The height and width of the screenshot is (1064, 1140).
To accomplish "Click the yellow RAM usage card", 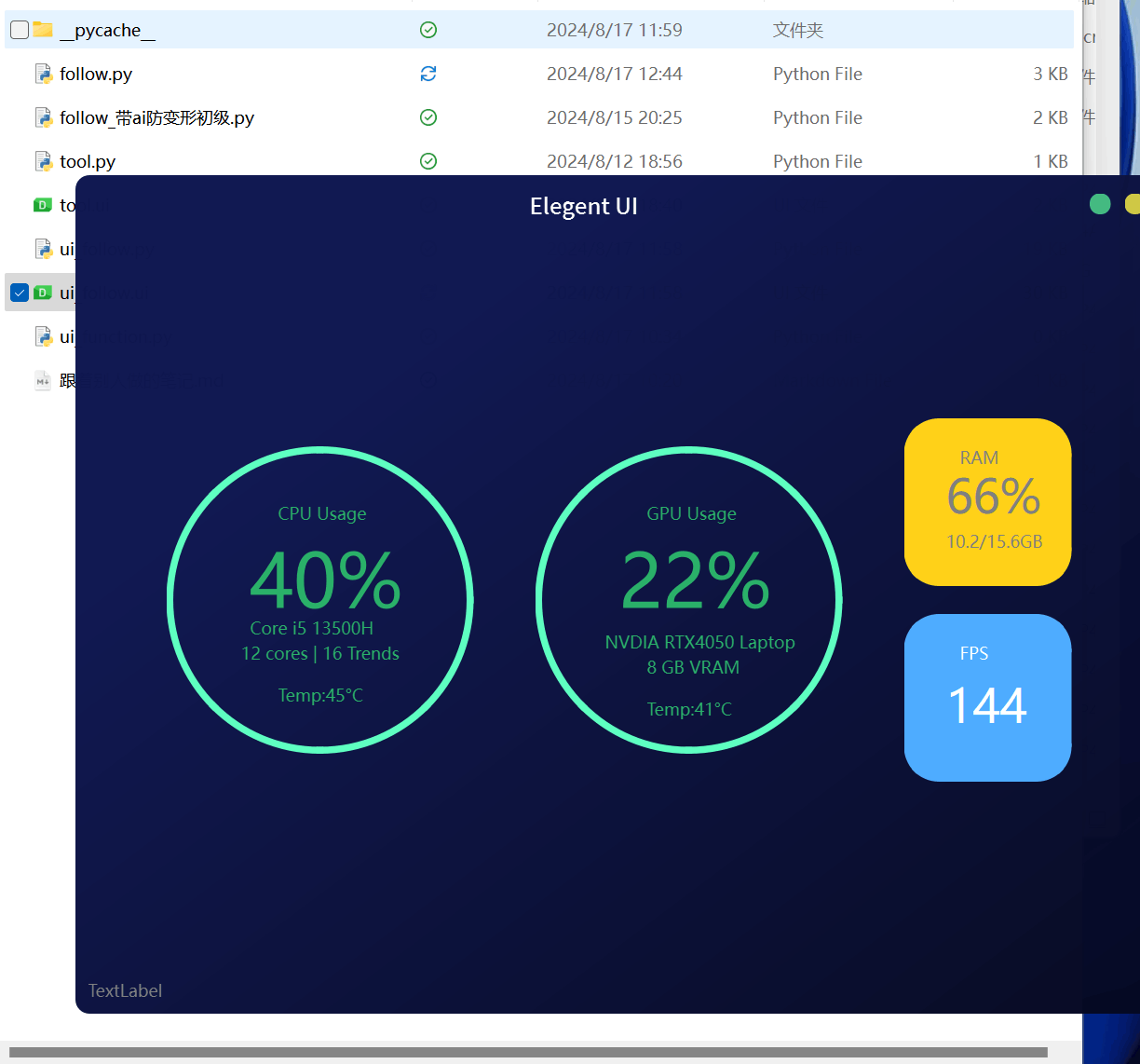I will click(988, 502).
